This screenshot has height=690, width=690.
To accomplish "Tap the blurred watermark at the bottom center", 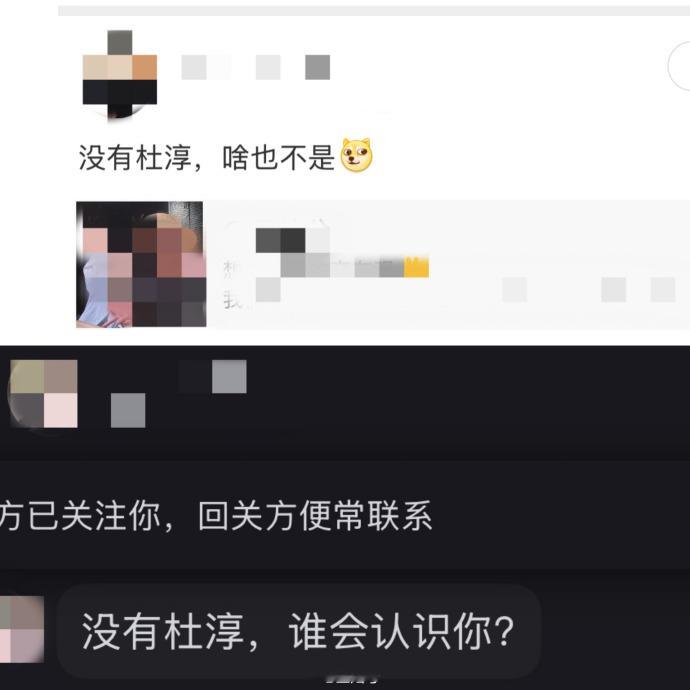I will 352,679.
